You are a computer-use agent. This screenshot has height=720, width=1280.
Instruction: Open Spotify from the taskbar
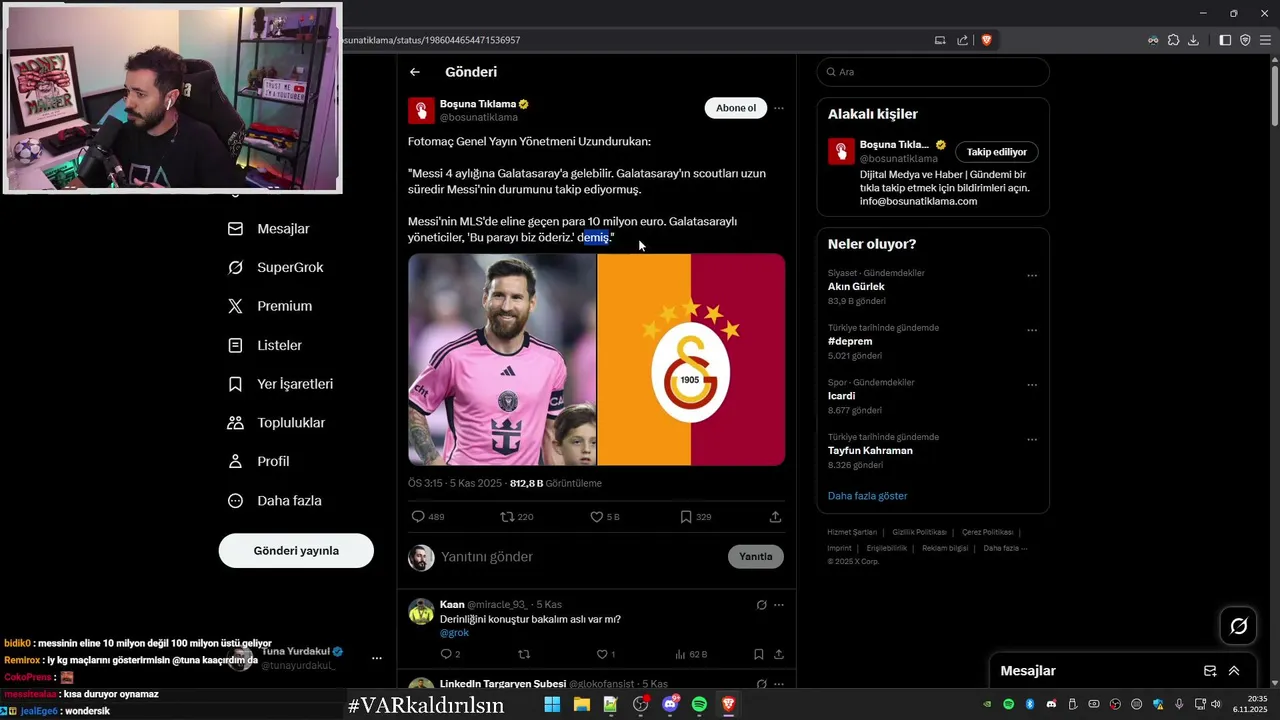tap(699, 705)
